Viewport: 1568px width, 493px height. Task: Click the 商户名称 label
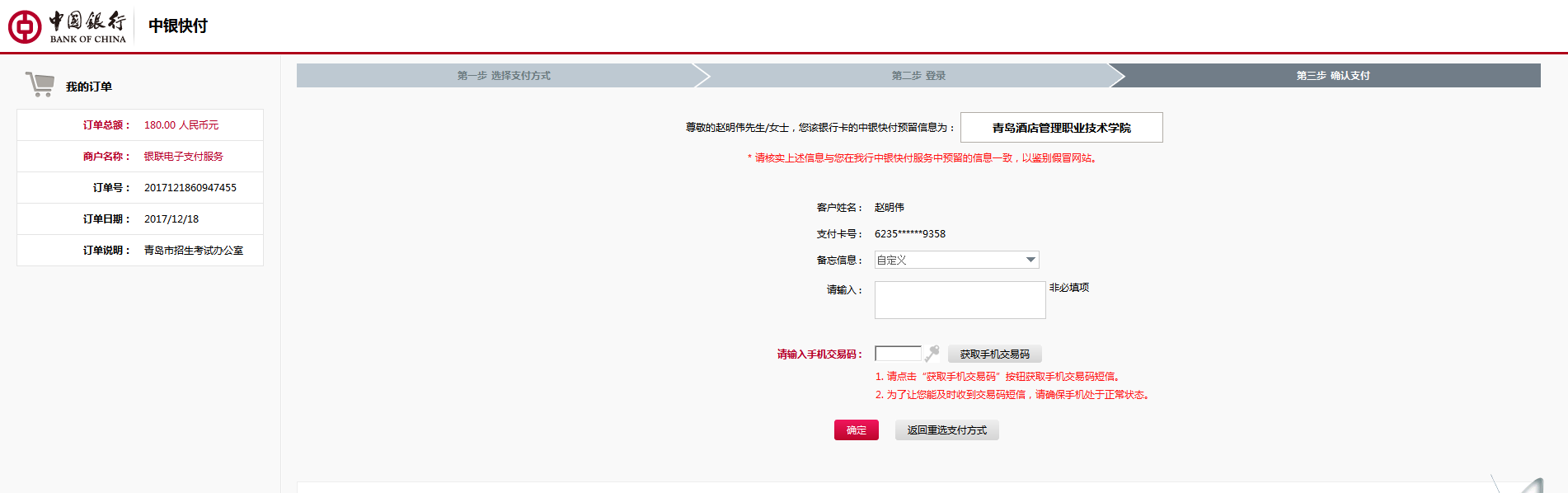coord(106,157)
